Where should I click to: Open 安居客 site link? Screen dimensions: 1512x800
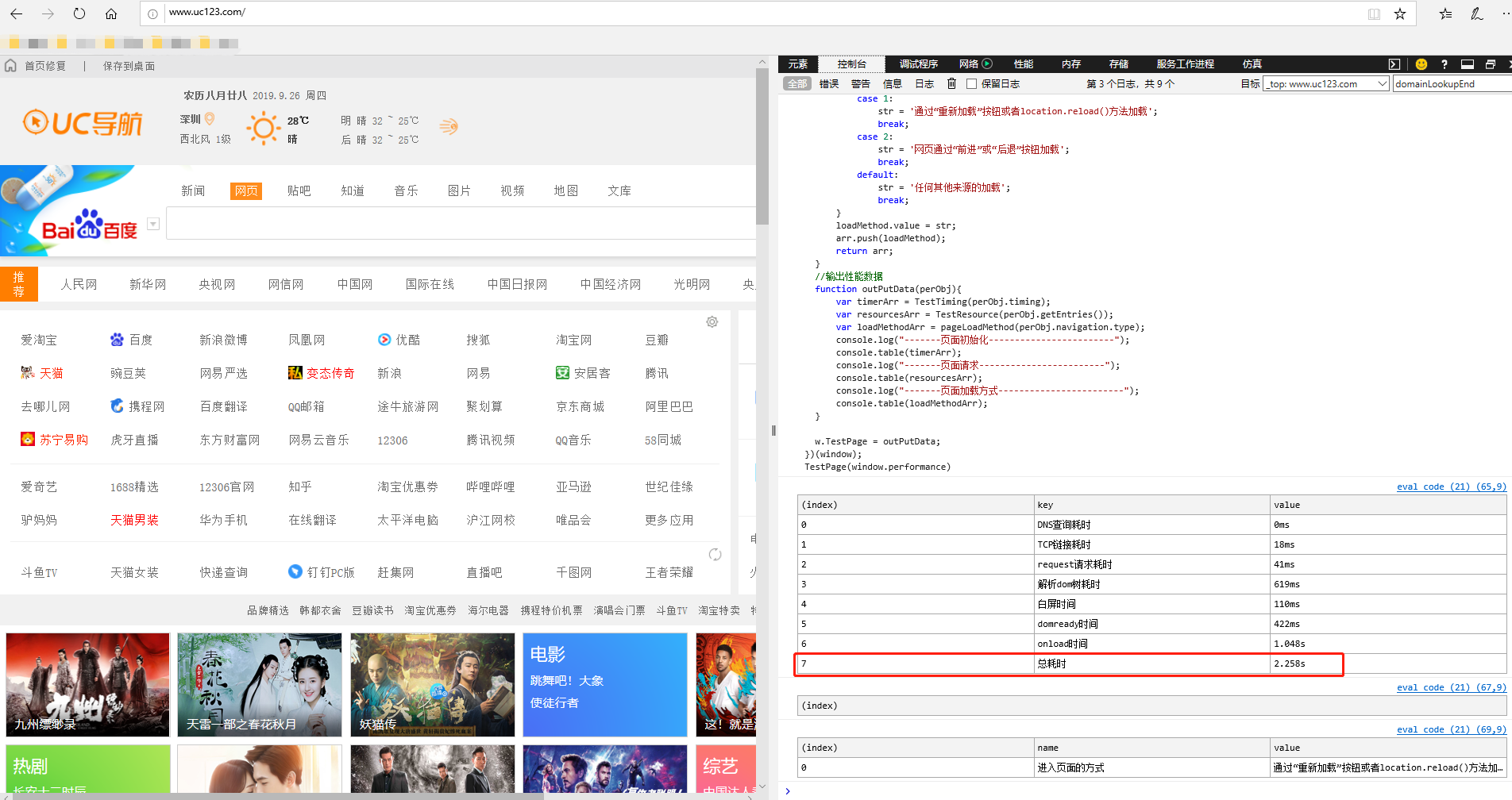pyautogui.click(x=583, y=373)
